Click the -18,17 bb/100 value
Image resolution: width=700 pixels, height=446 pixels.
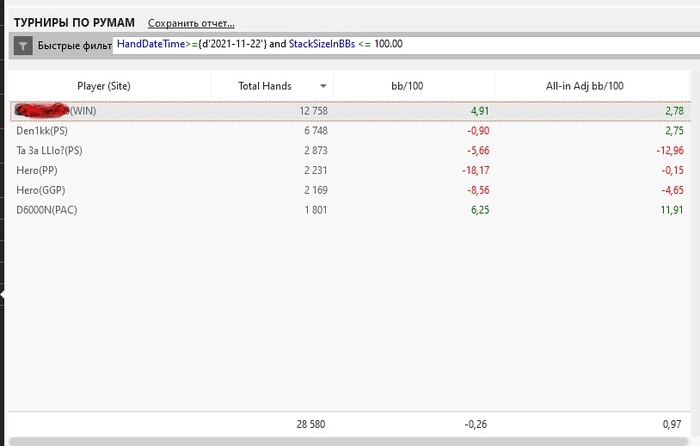tap(476, 170)
